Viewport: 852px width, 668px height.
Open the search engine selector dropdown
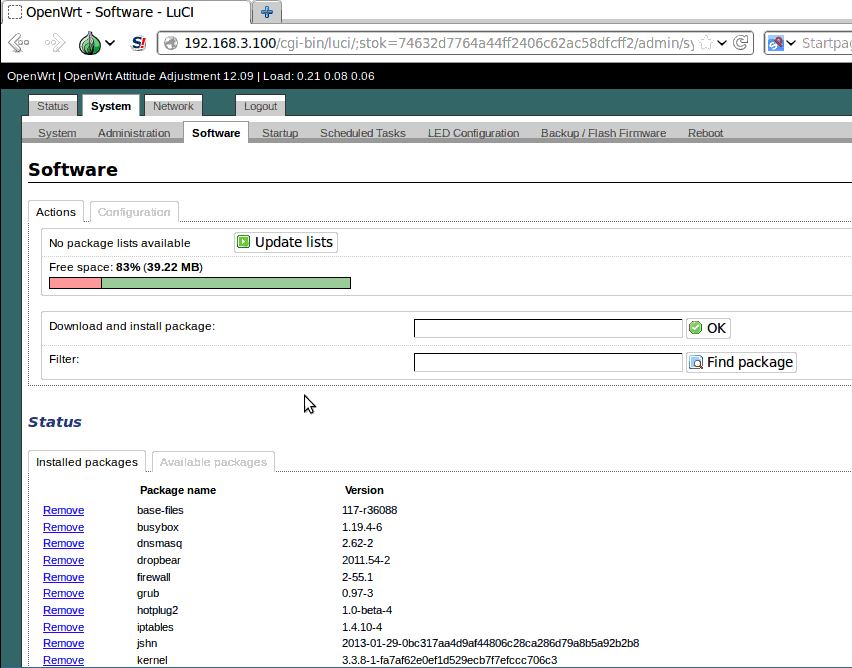pyautogui.click(x=793, y=43)
